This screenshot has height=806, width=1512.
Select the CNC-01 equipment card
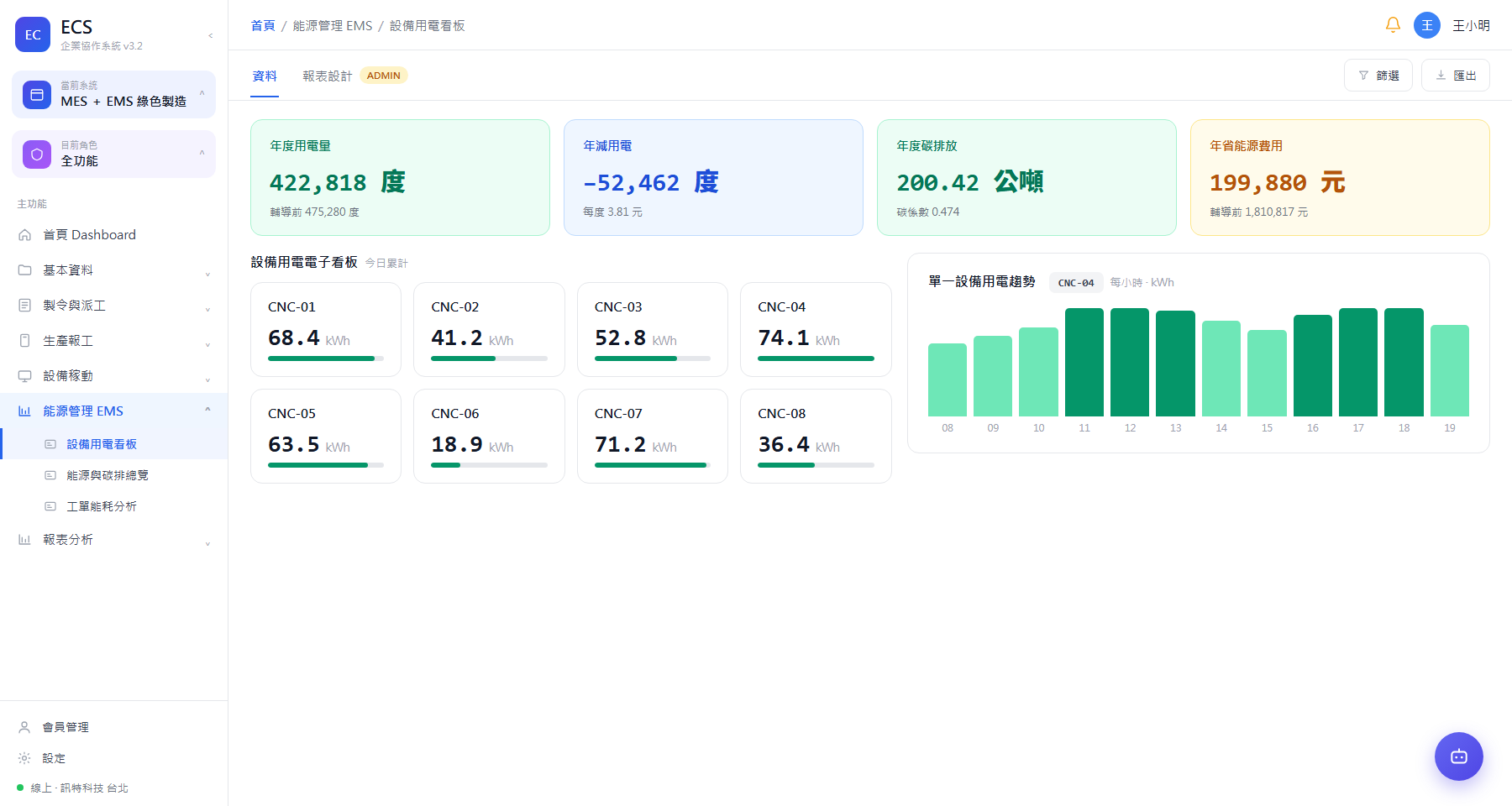[x=326, y=329]
